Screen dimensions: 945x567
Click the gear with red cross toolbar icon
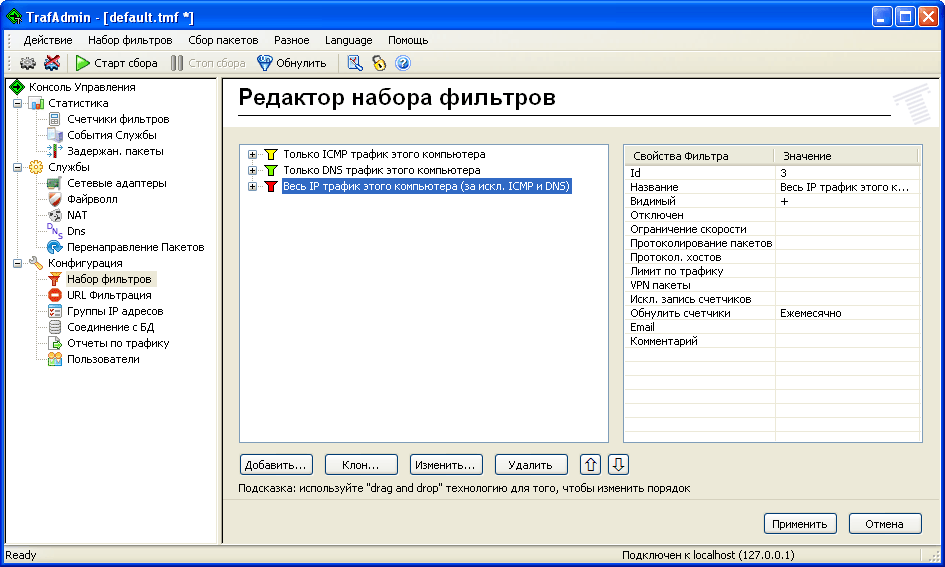click(52, 63)
